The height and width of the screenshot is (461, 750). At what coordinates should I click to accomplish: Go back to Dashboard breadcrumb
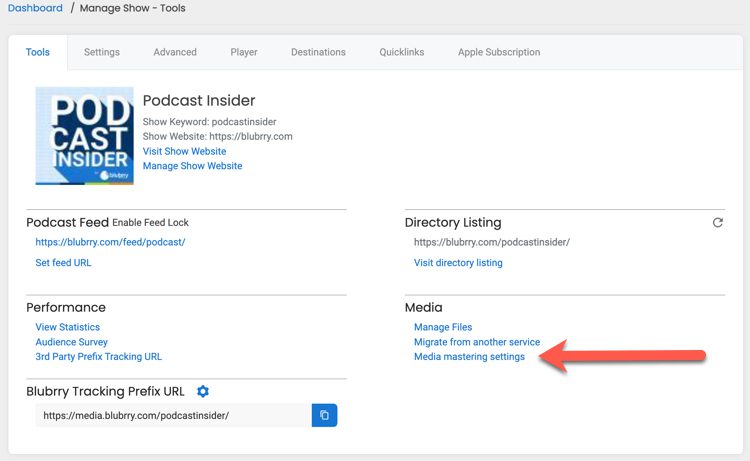click(x=35, y=8)
